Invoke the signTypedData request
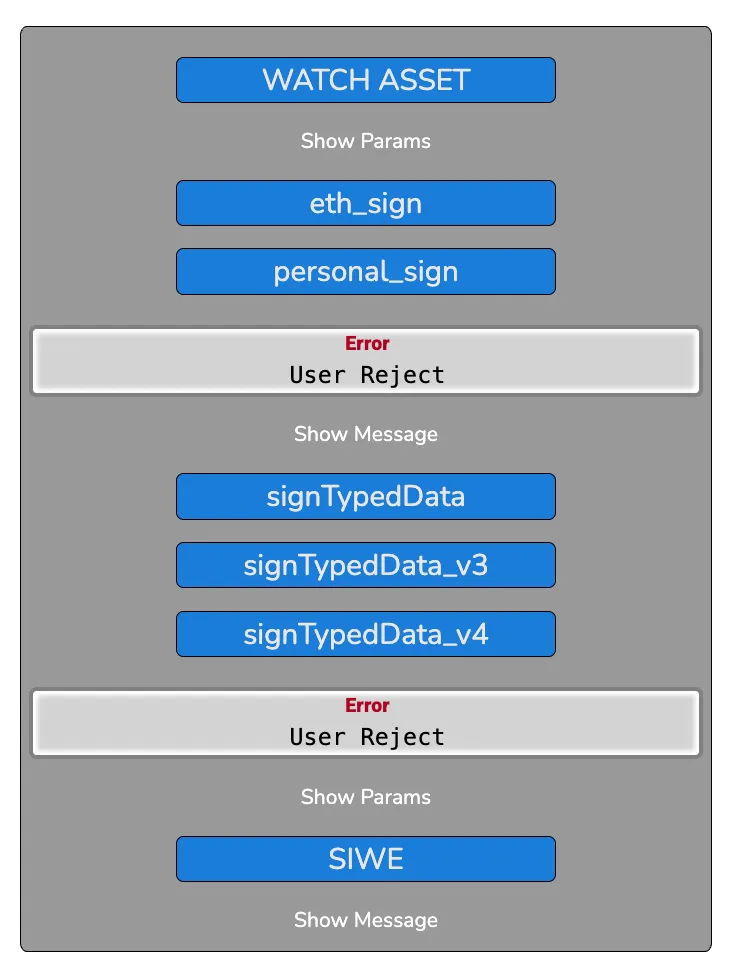The width and height of the screenshot is (732, 976). [365, 496]
